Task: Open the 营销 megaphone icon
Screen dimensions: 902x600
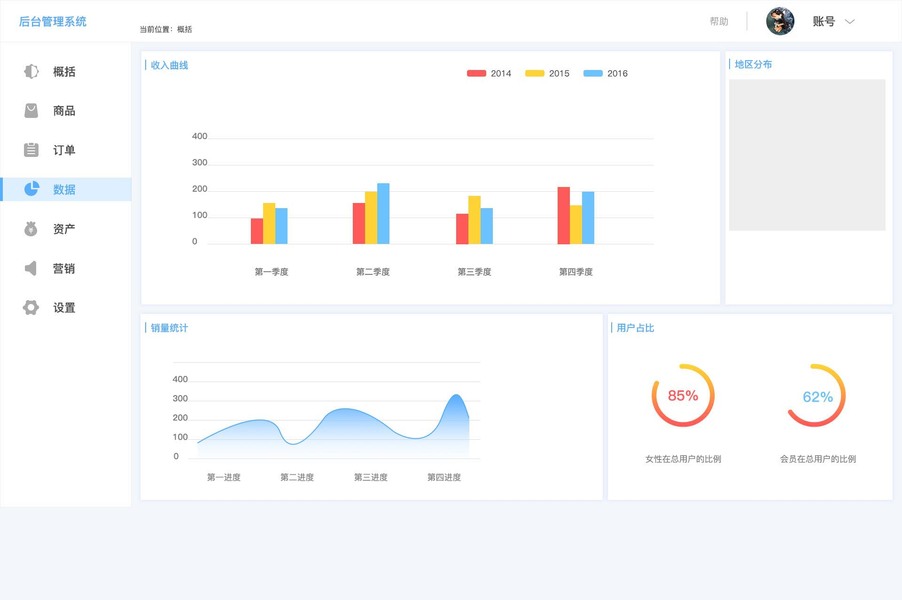Action: pyautogui.click(x=31, y=268)
